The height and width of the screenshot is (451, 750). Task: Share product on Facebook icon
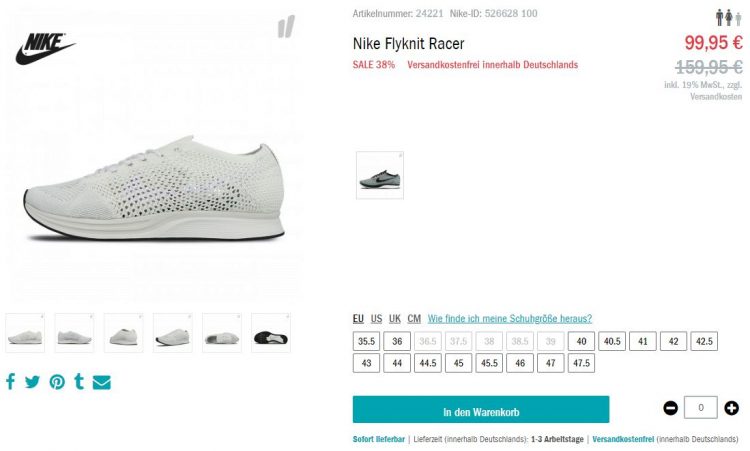coord(11,382)
